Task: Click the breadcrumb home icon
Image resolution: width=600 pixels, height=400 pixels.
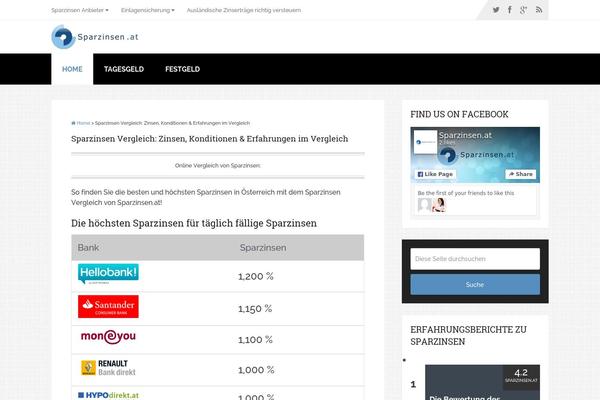Action: point(73,123)
